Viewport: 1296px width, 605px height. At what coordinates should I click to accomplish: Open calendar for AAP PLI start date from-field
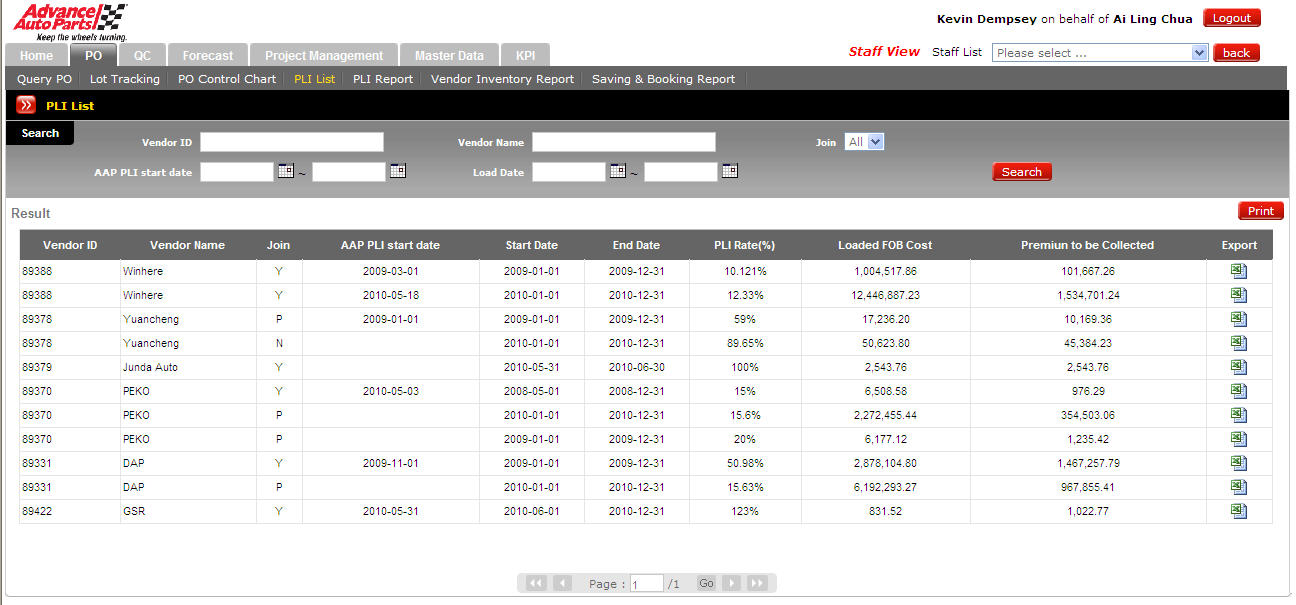286,172
